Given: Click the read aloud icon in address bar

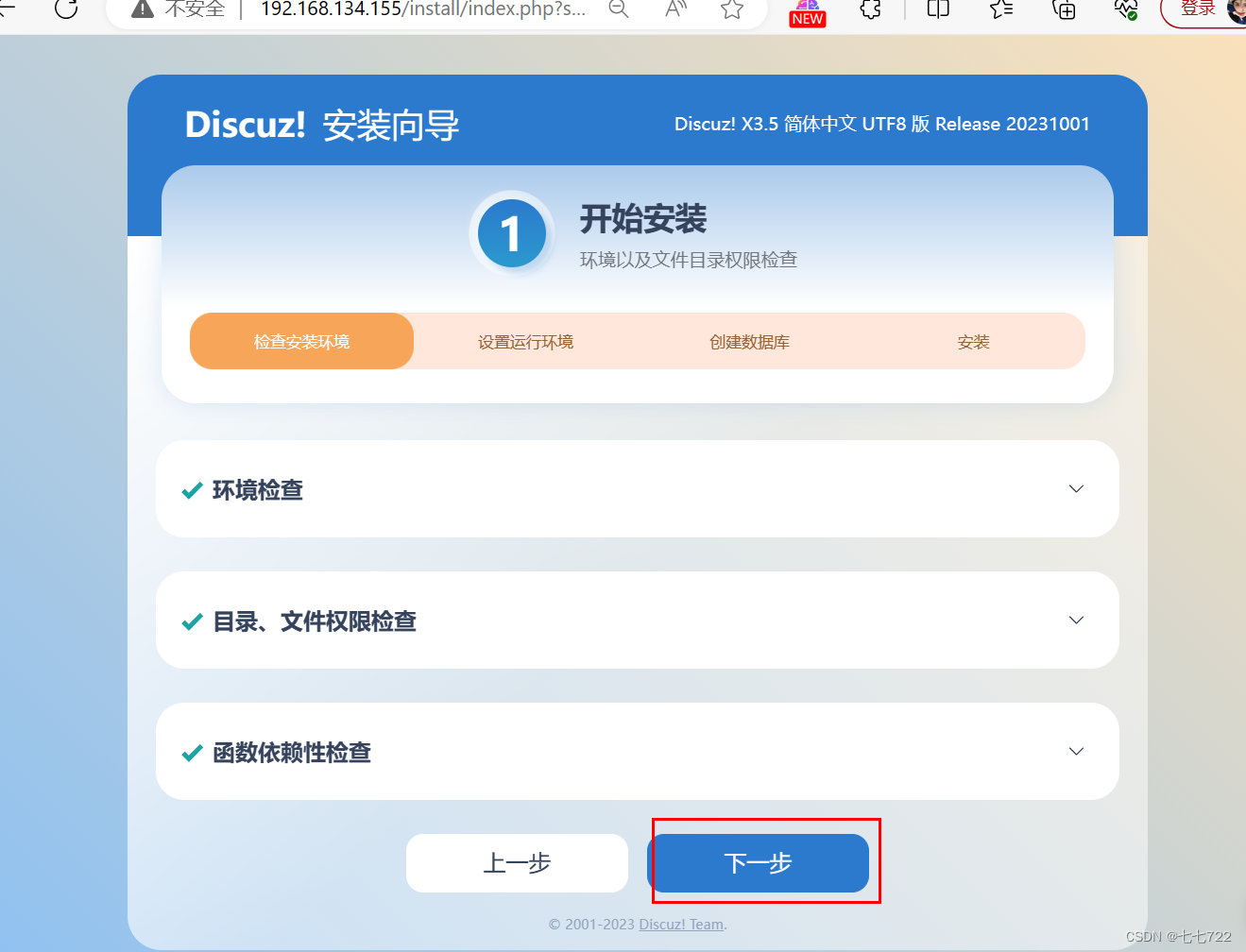Looking at the screenshot, I should [675, 9].
